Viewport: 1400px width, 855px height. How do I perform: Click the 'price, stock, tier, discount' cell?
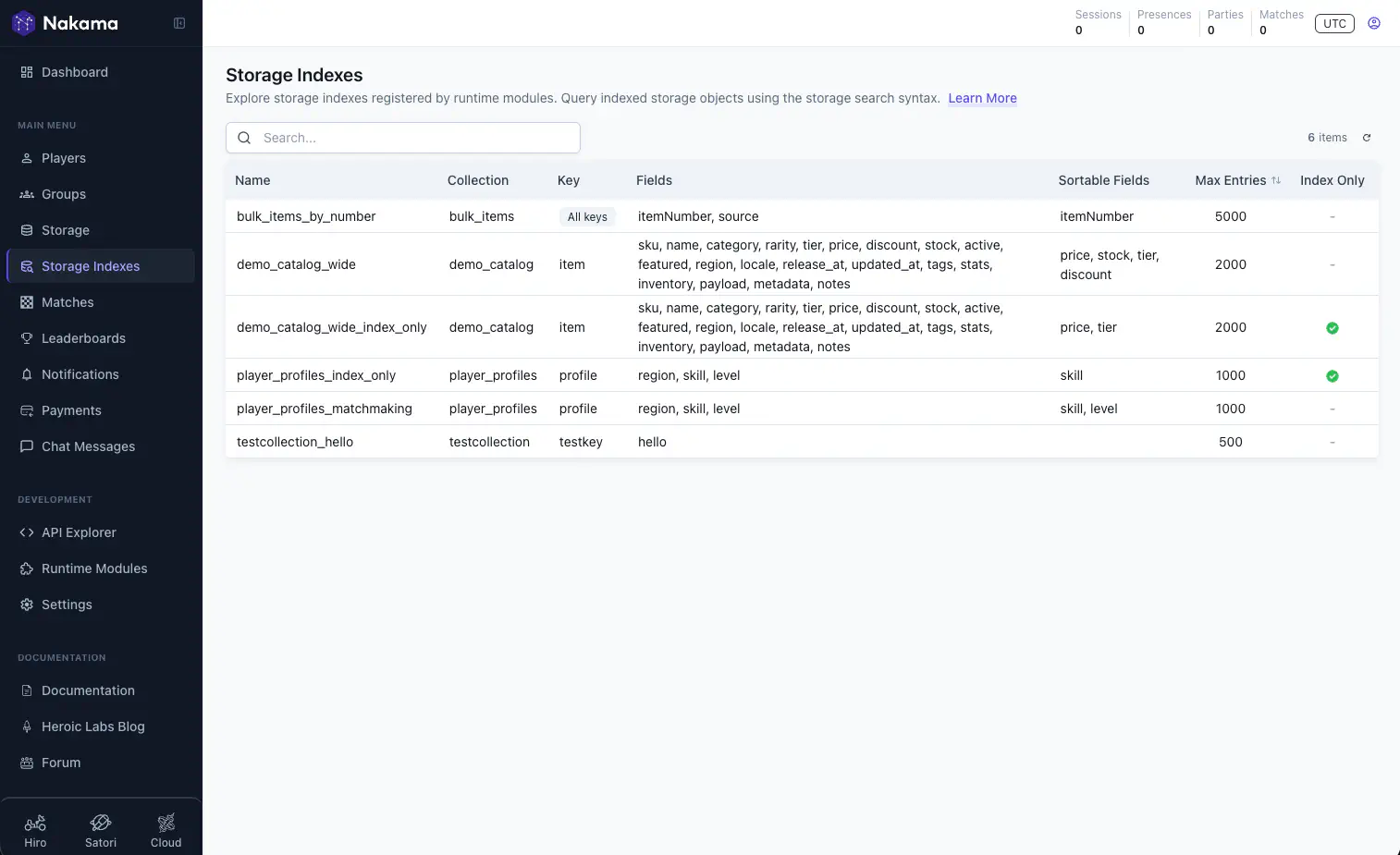1110,264
